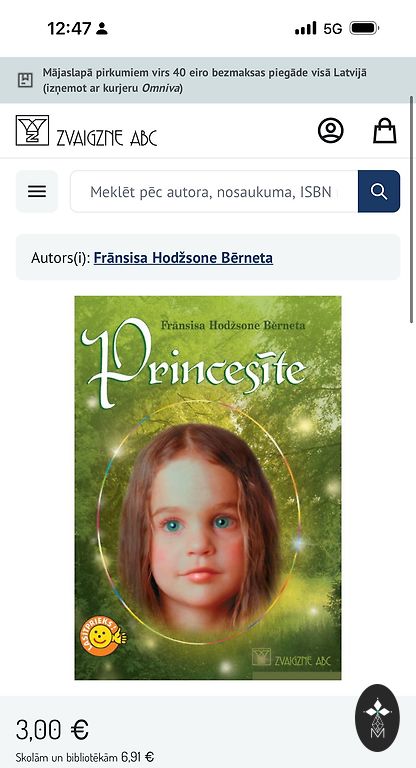Click the page vertical scrollbar
416x768 pixels.
412,210
